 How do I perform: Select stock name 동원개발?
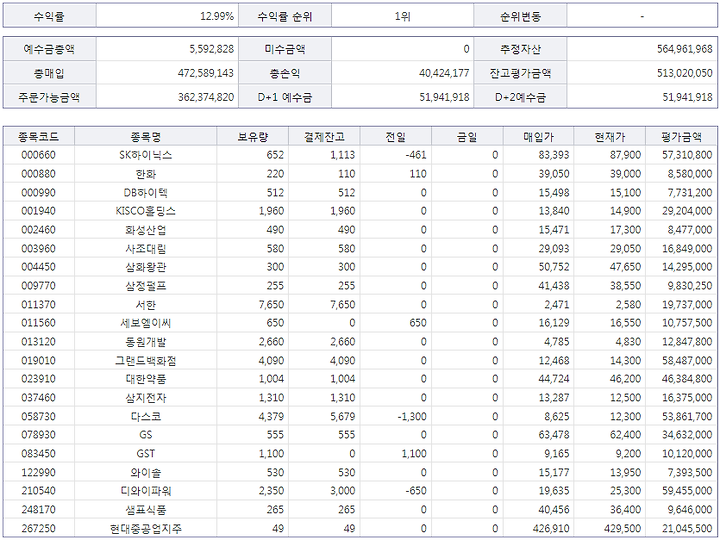(x=146, y=342)
